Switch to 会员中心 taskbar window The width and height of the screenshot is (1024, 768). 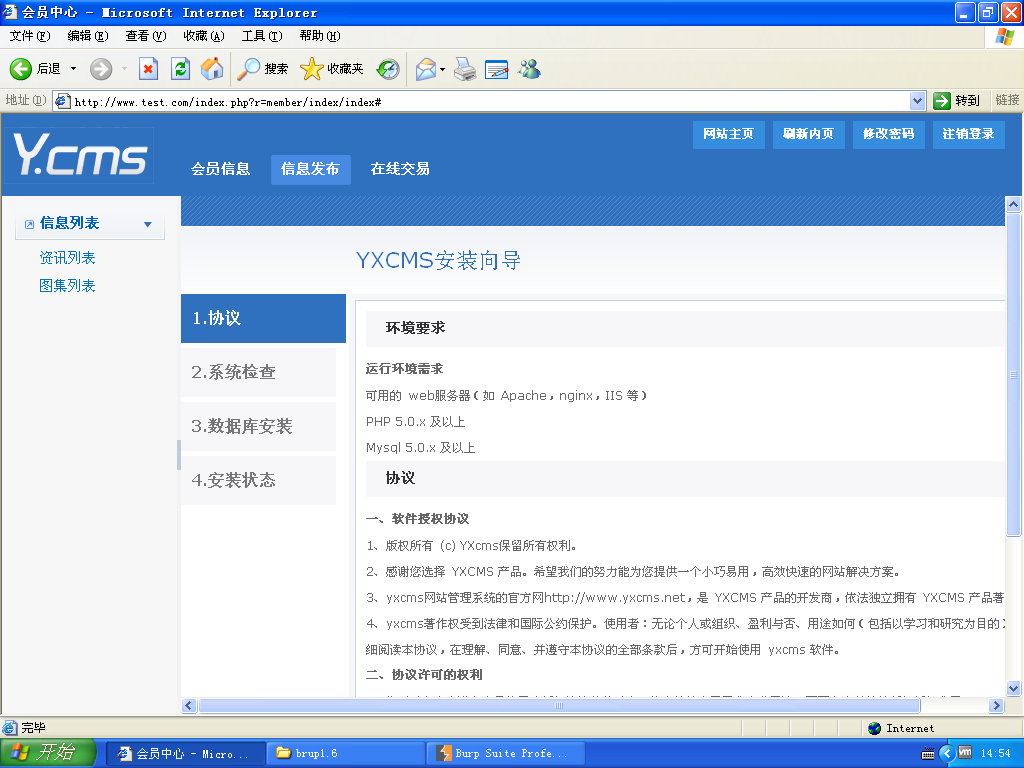point(185,754)
